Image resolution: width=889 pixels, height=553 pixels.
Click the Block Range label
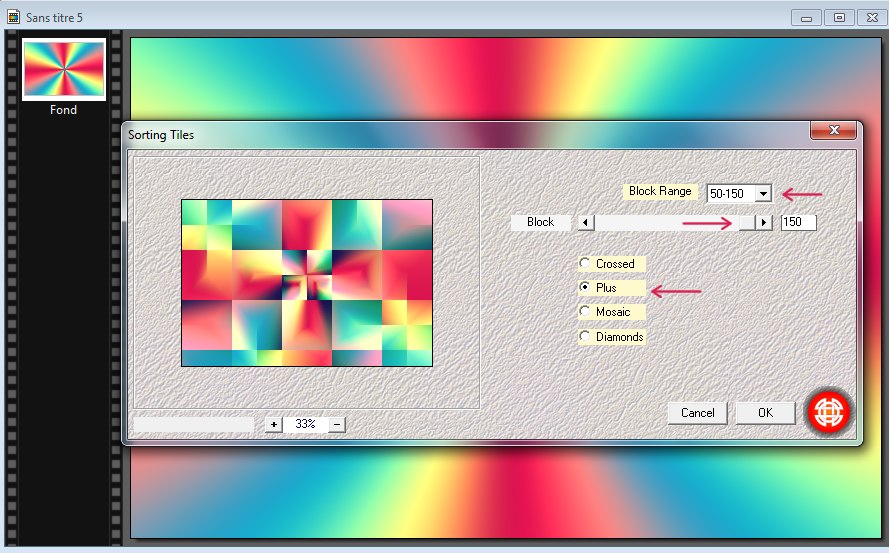(x=660, y=191)
